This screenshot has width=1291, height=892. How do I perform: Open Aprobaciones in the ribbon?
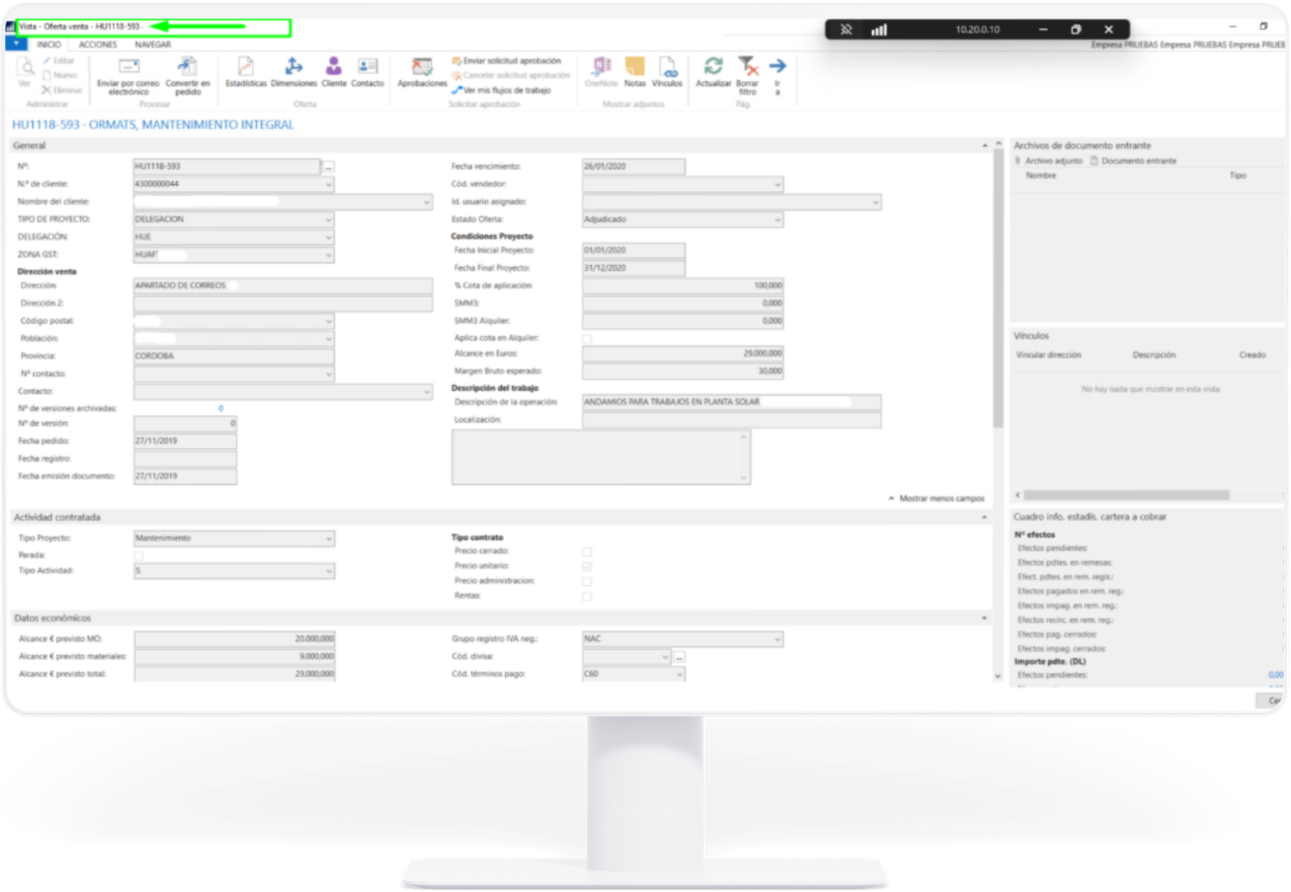422,68
